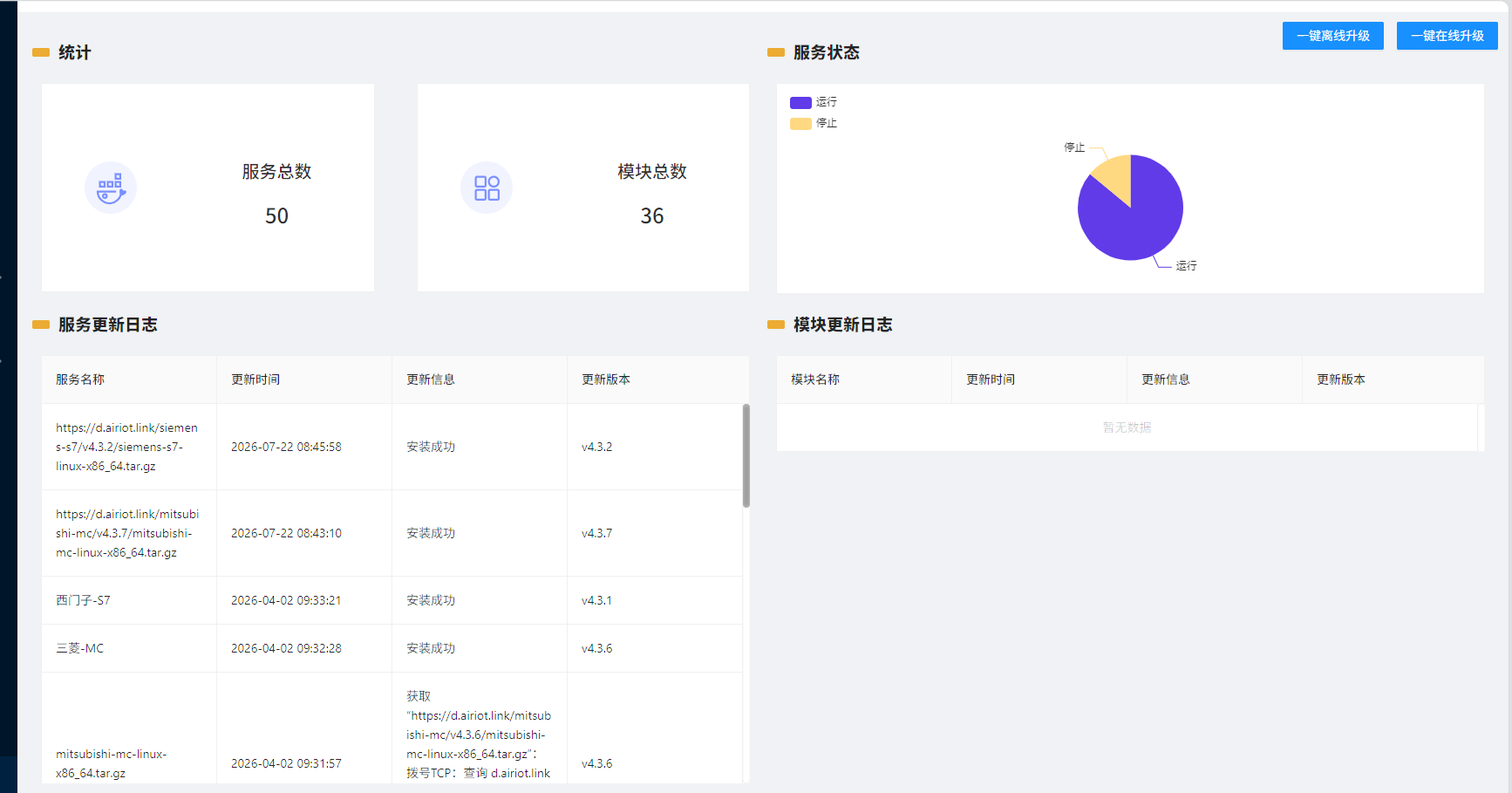Viewport: 1512px width, 793px height.
Task: Click the Docker whale service icon
Action: (111, 188)
